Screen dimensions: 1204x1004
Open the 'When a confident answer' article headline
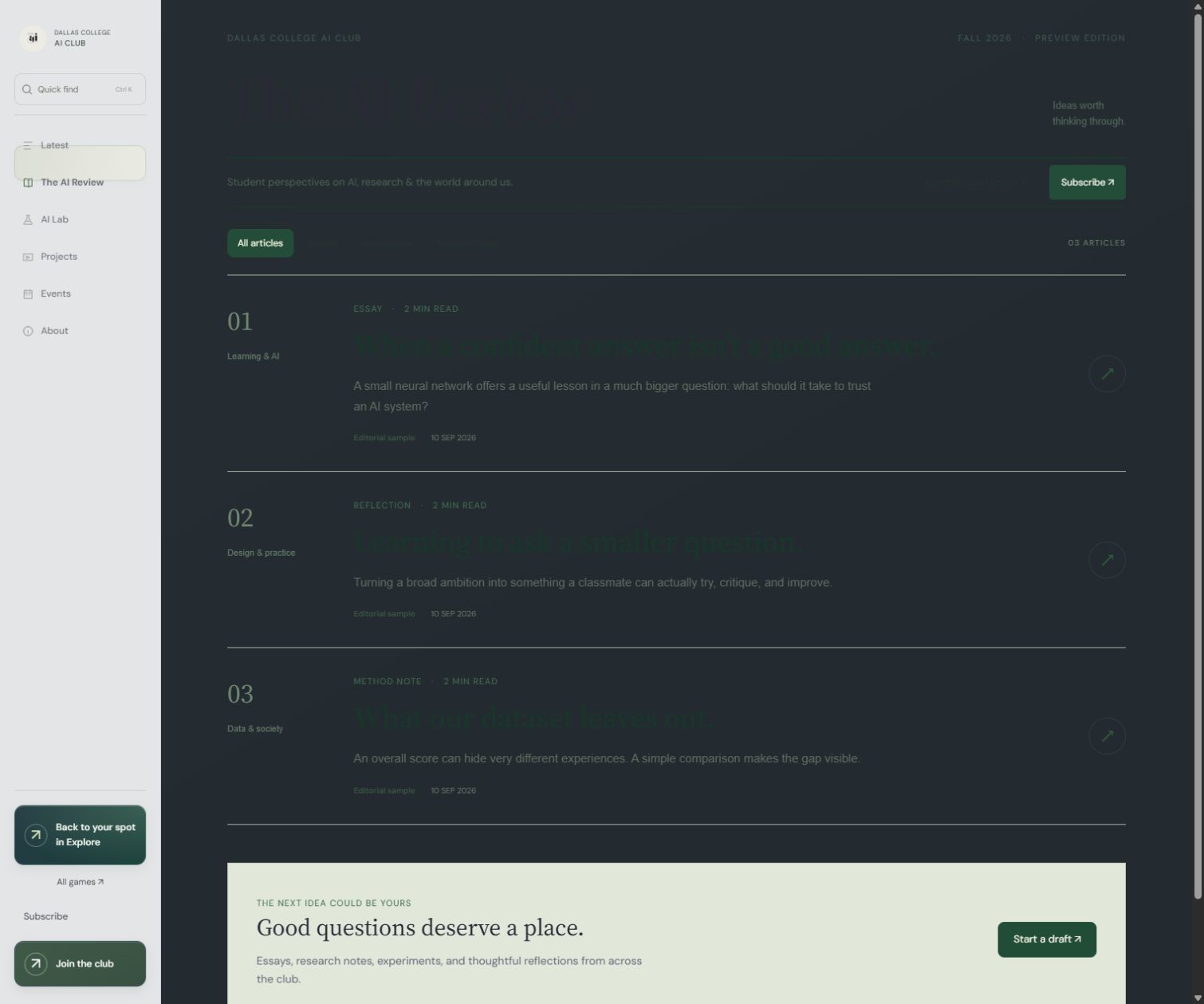tap(644, 345)
